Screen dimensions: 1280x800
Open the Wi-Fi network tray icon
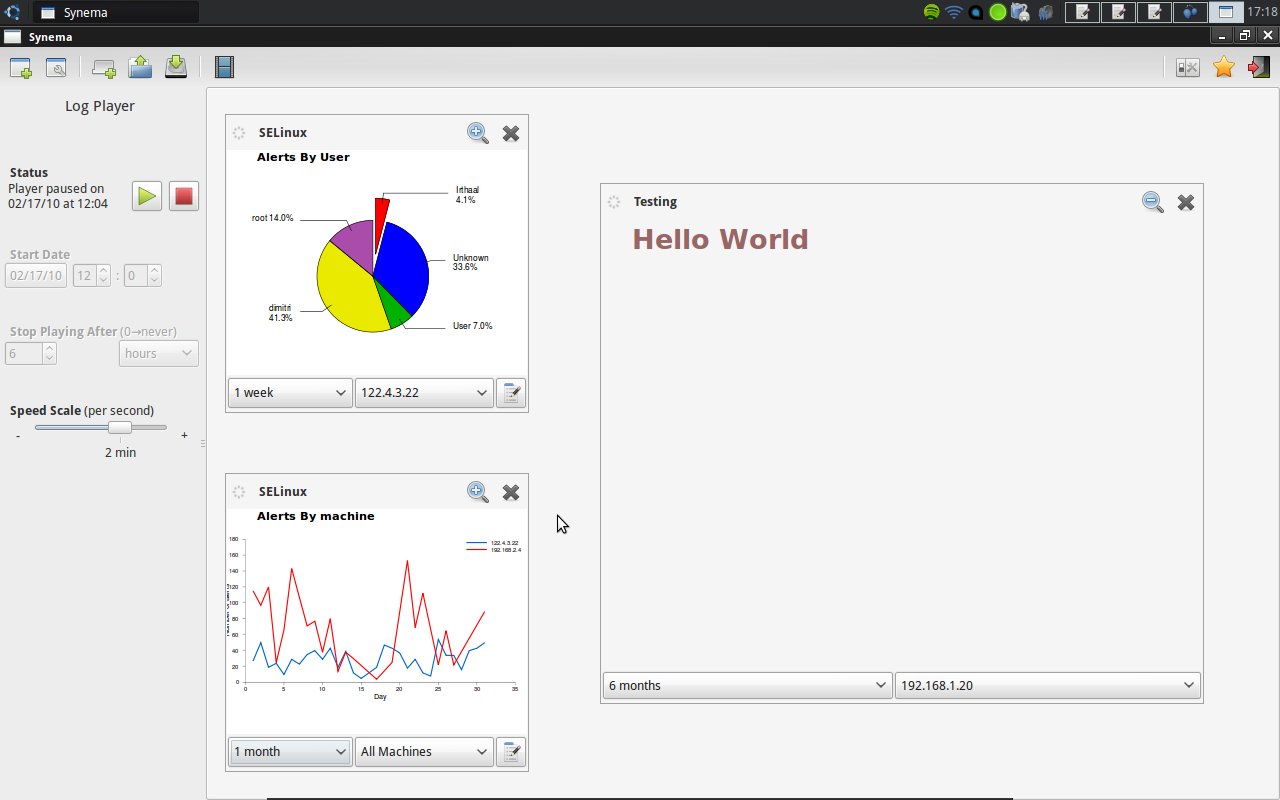point(954,12)
